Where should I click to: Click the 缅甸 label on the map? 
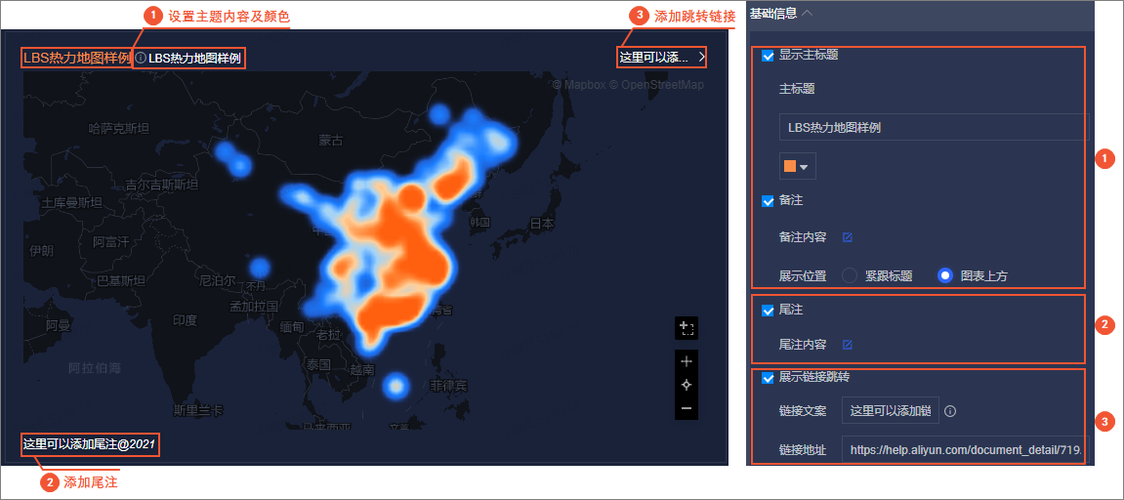coord(292,327)
